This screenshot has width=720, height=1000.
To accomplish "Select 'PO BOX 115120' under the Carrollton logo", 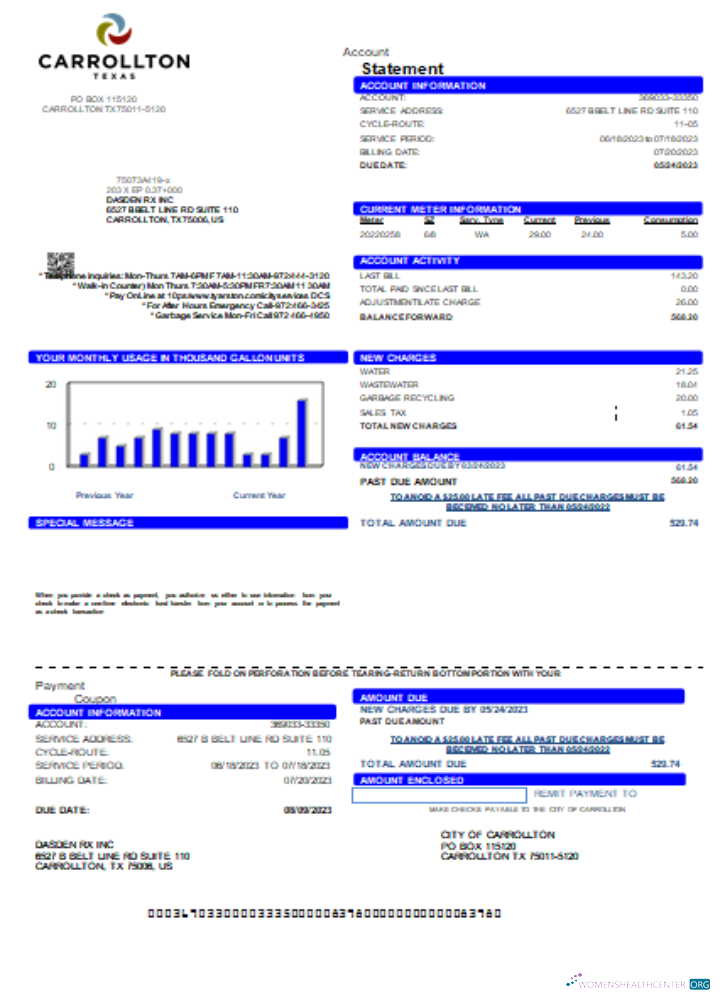I will click(103, 99).
